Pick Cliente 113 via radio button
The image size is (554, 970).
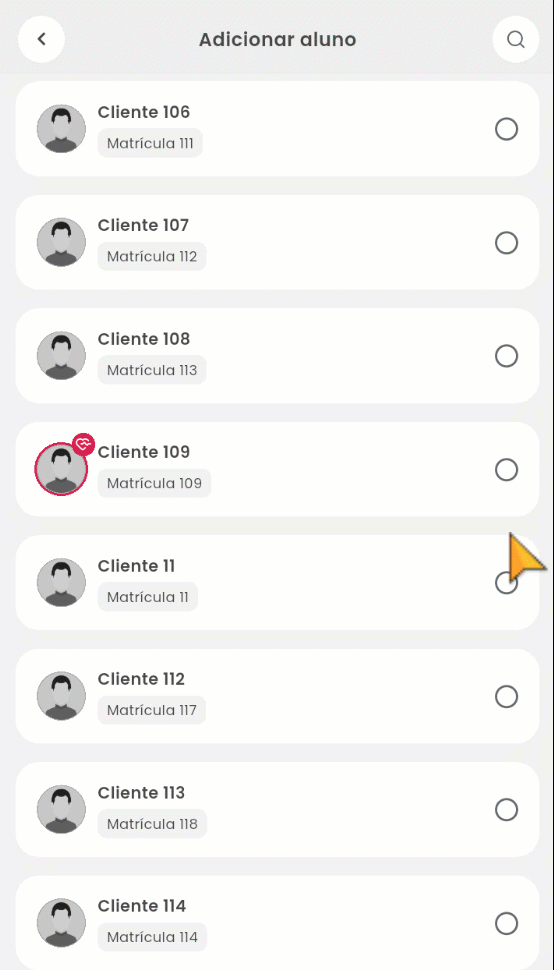506,810
